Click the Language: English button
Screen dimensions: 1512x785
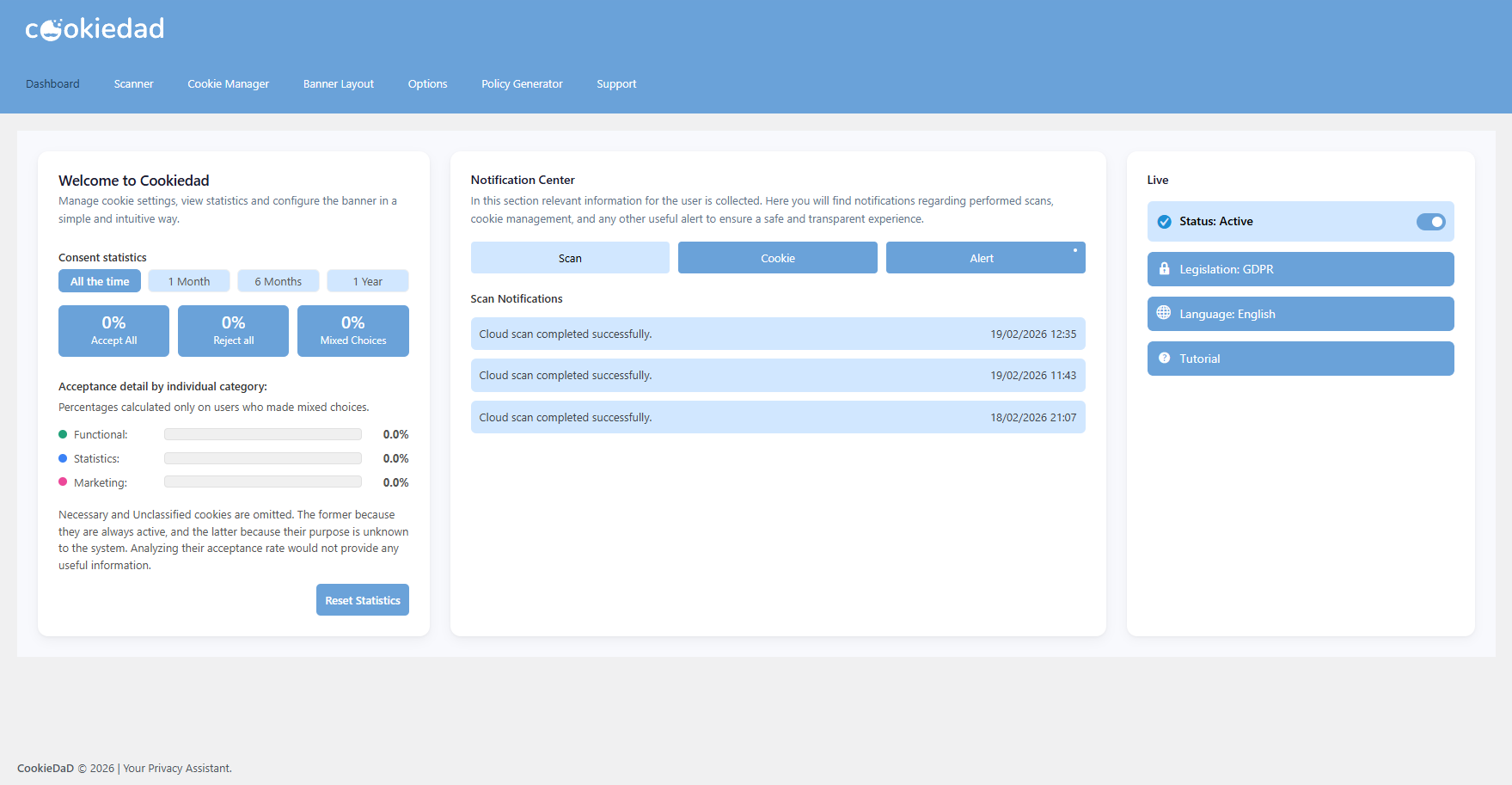(1300, 314)
